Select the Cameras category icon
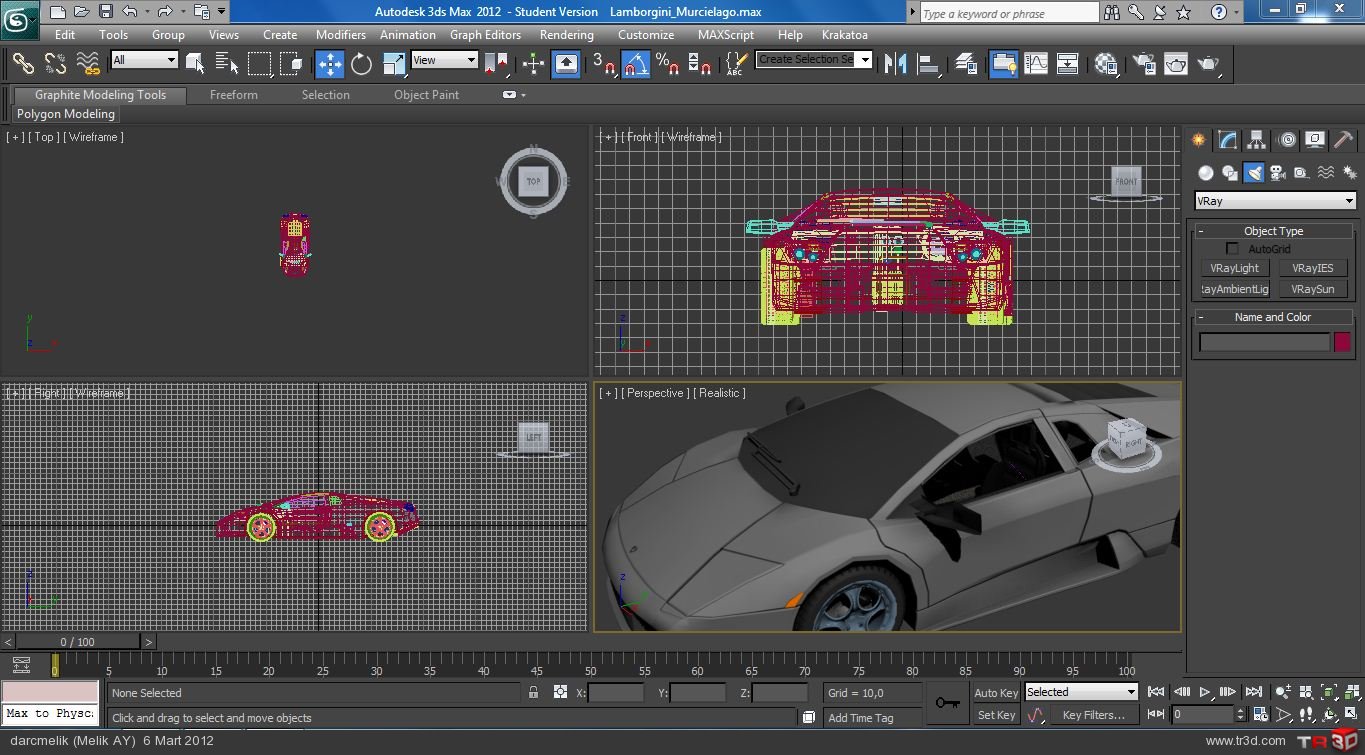The image size is (1365, 755). pos(1277,173)
